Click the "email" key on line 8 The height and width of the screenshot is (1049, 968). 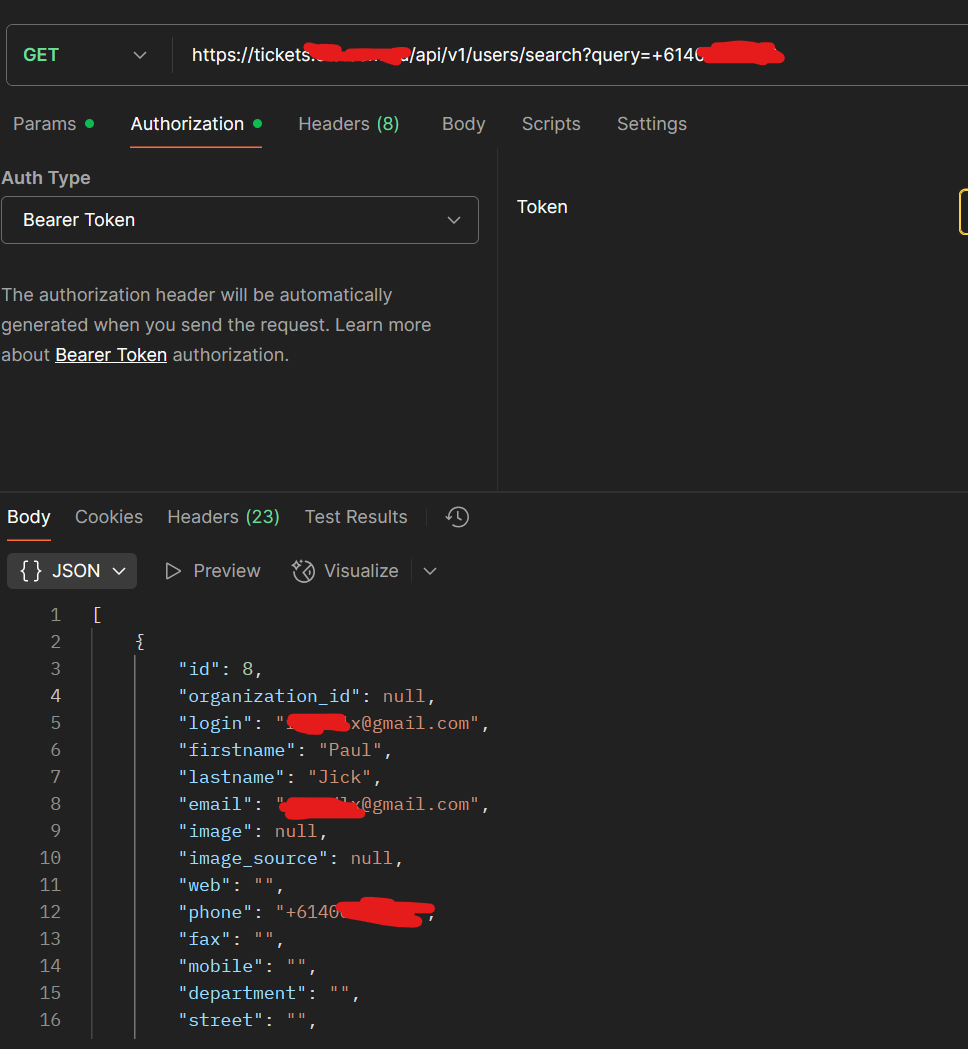tap(215, 804)
